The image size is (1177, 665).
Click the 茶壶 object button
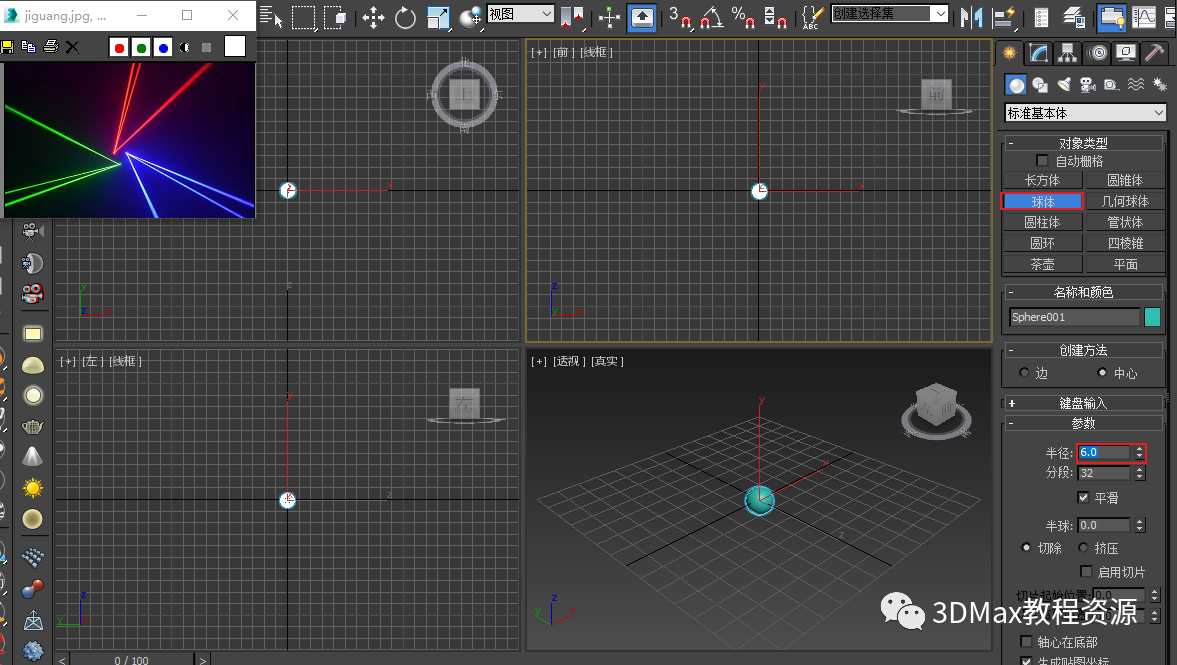click(1042, 264)
